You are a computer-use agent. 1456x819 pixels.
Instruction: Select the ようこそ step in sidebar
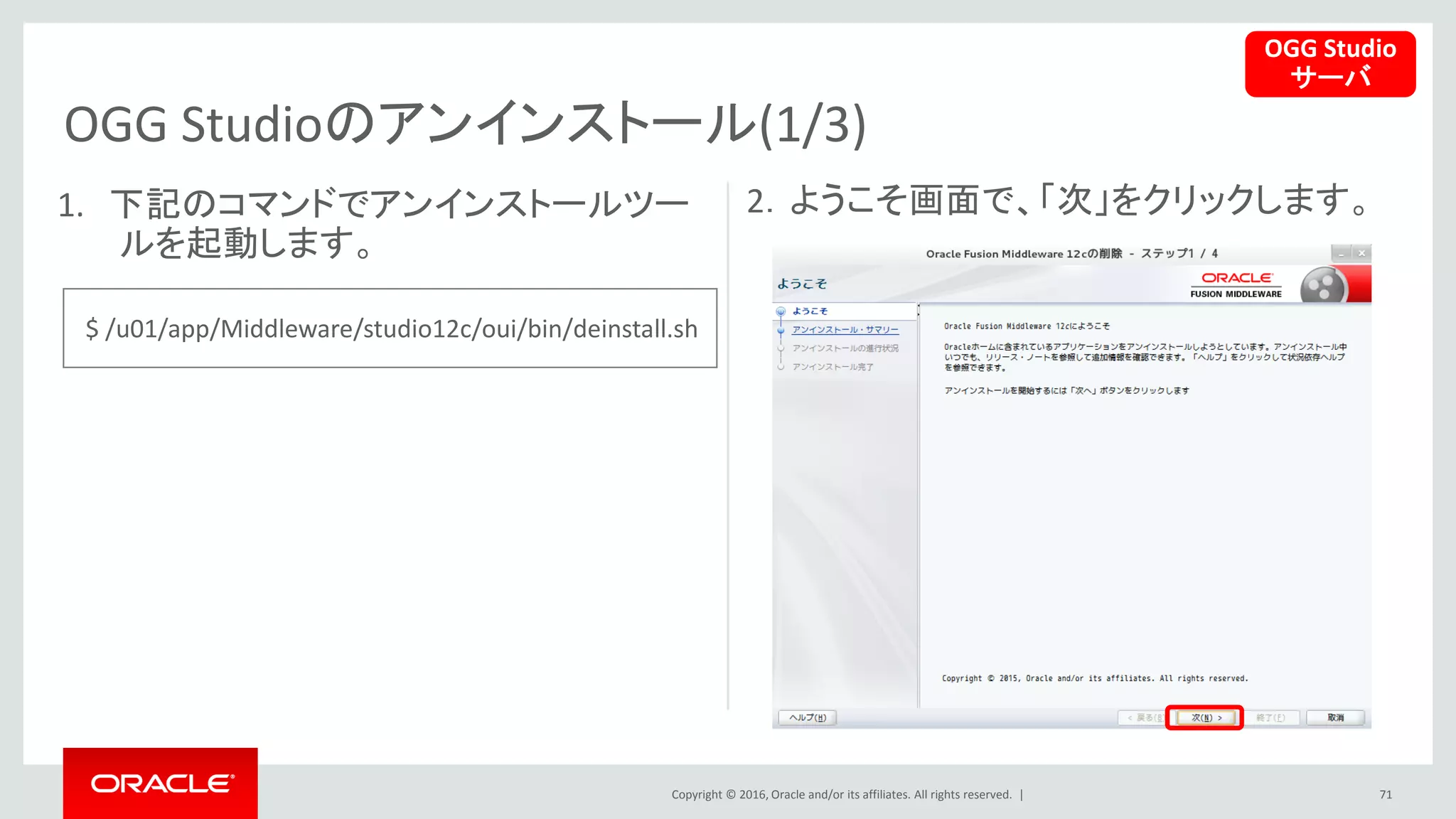(810, 311)
